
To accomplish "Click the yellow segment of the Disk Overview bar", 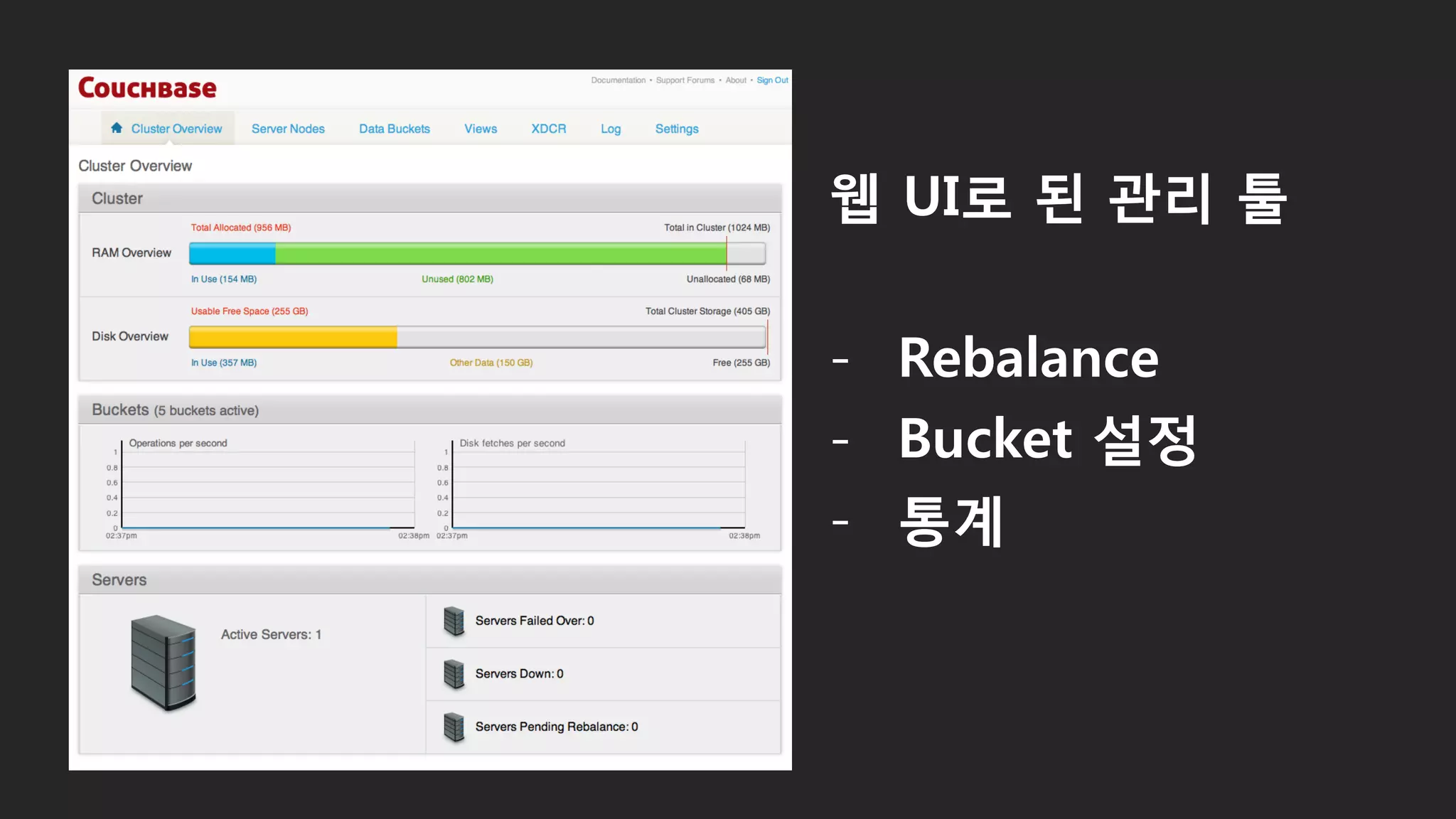I will click(x=293, y=337).
